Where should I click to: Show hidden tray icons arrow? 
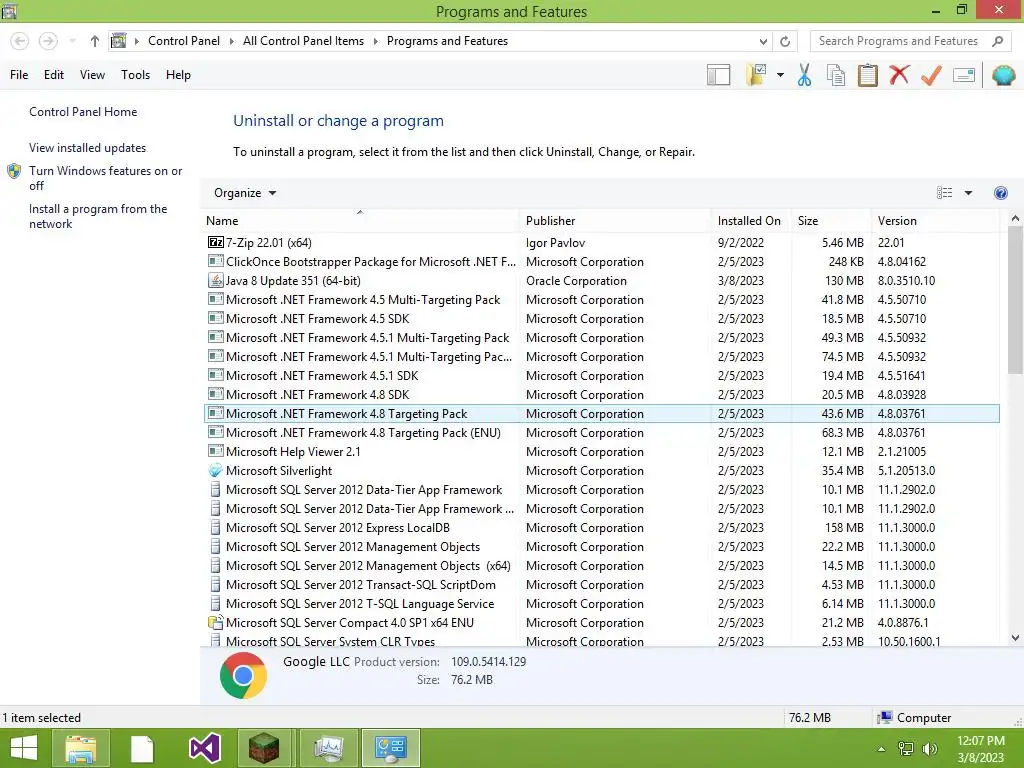[x=881, y=749]
